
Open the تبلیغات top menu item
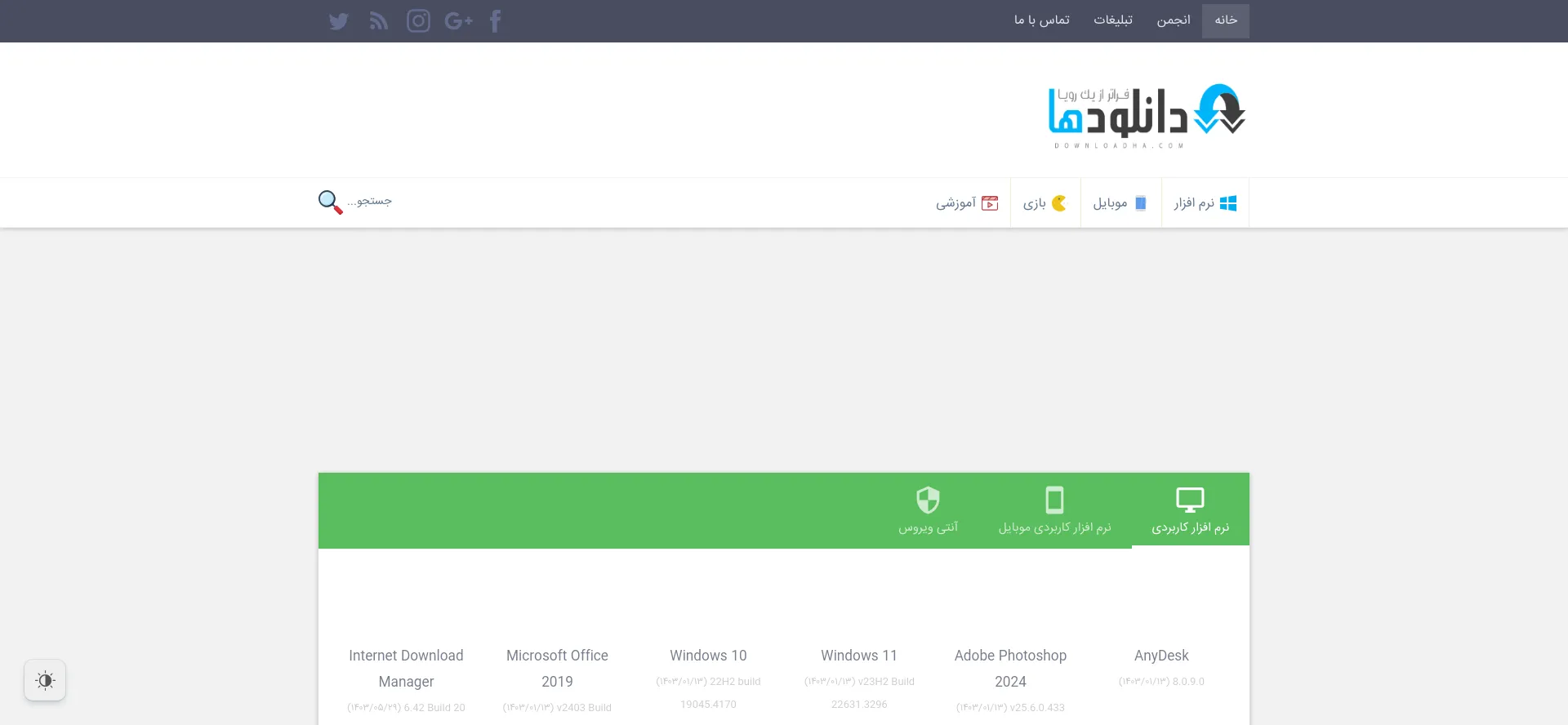1113,20
